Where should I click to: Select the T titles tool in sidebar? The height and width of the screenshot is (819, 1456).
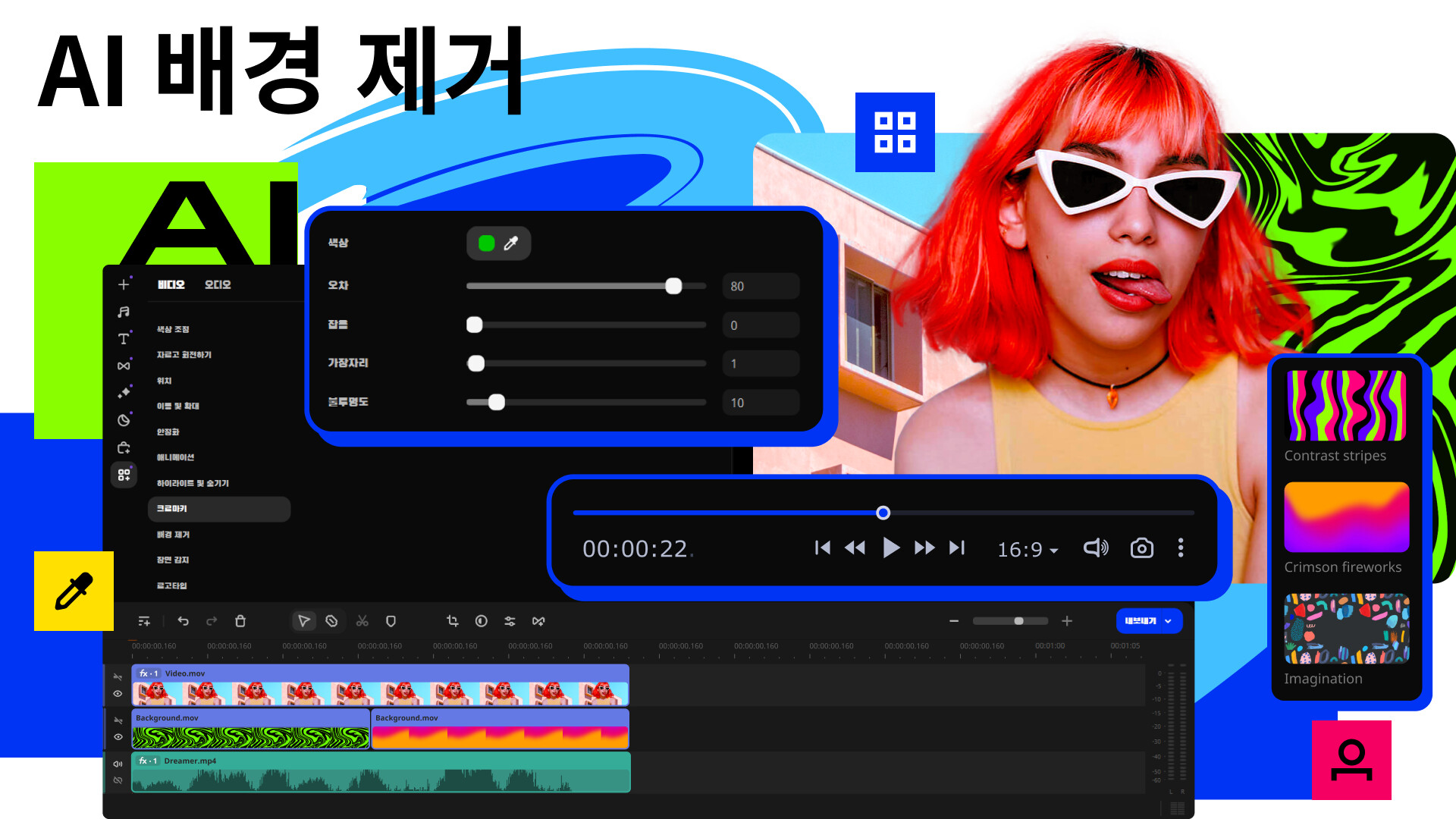point(124,339)
